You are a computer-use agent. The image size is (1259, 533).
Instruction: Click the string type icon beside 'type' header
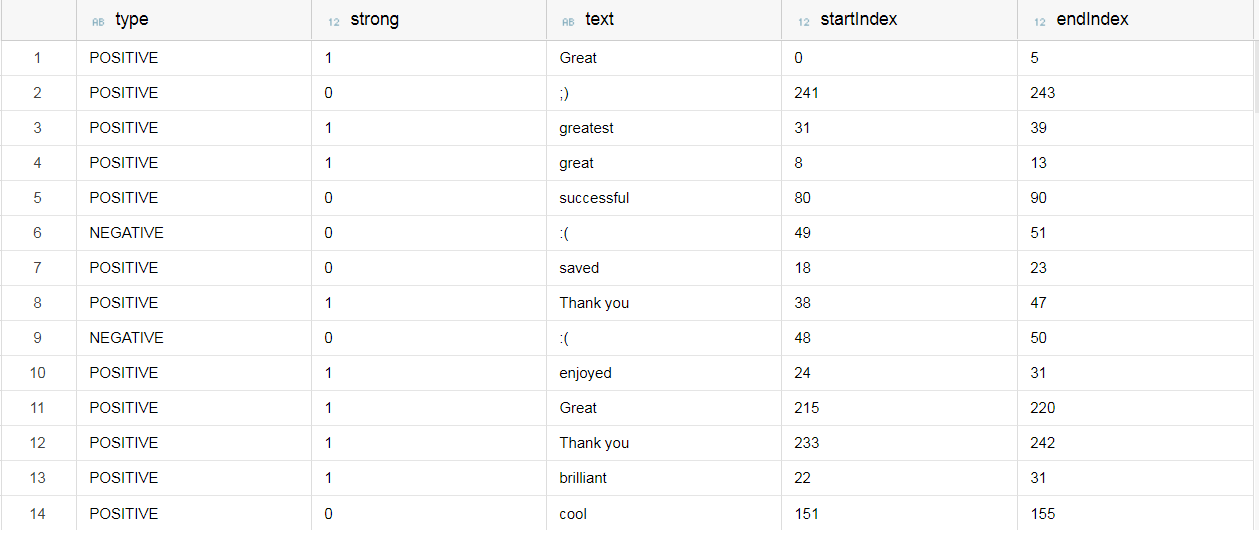tap(98, 21)
